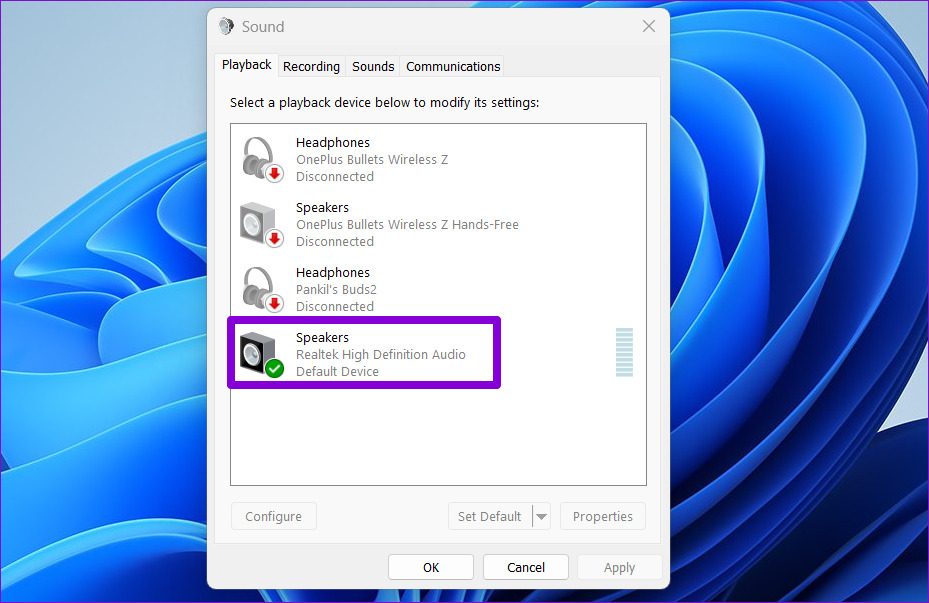
Task: Click the Configure button
Action: click(273, 516)
